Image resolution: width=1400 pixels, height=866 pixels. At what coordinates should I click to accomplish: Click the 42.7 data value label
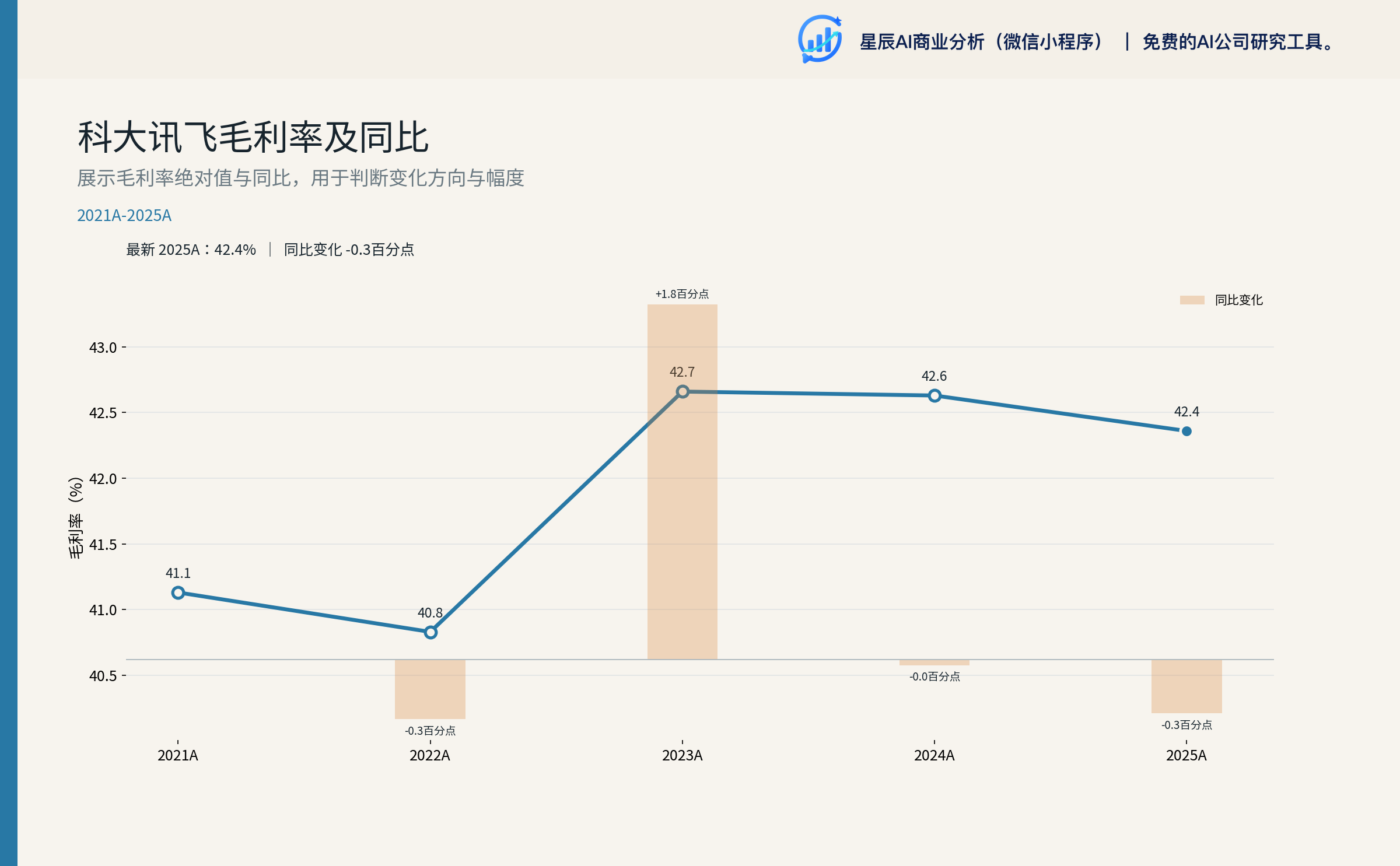point(682,372)
